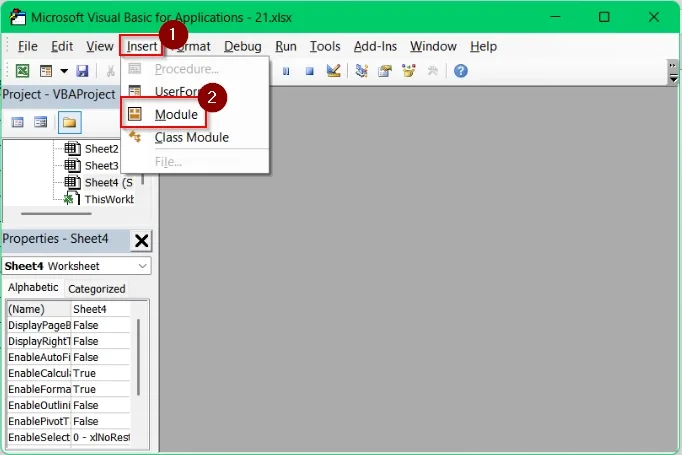Click EnableSelection value 0 - xlNoRestrictions
This screenshot has width=682, height=455.
[x=100, y=437]
